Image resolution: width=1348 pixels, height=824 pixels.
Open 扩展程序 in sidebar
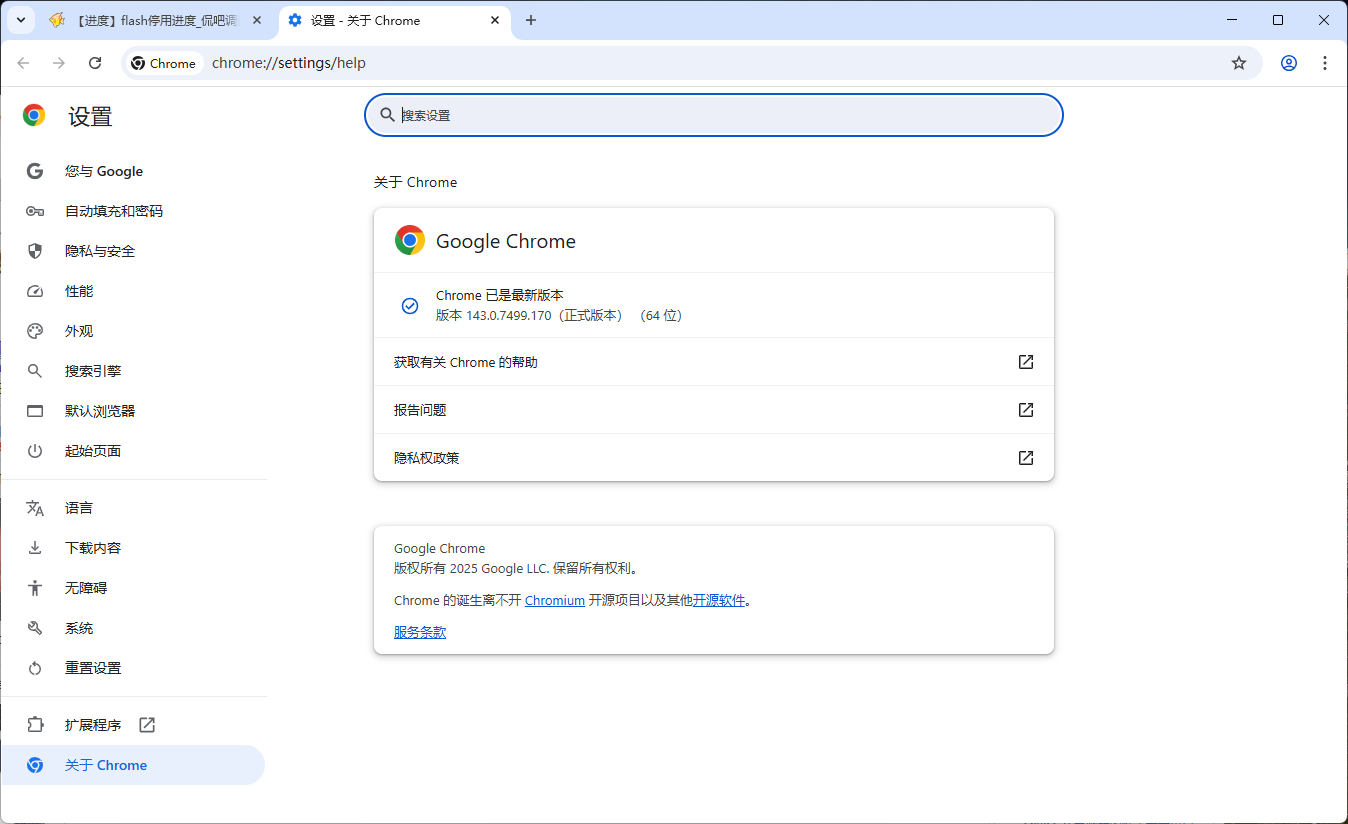pos(93,725)
